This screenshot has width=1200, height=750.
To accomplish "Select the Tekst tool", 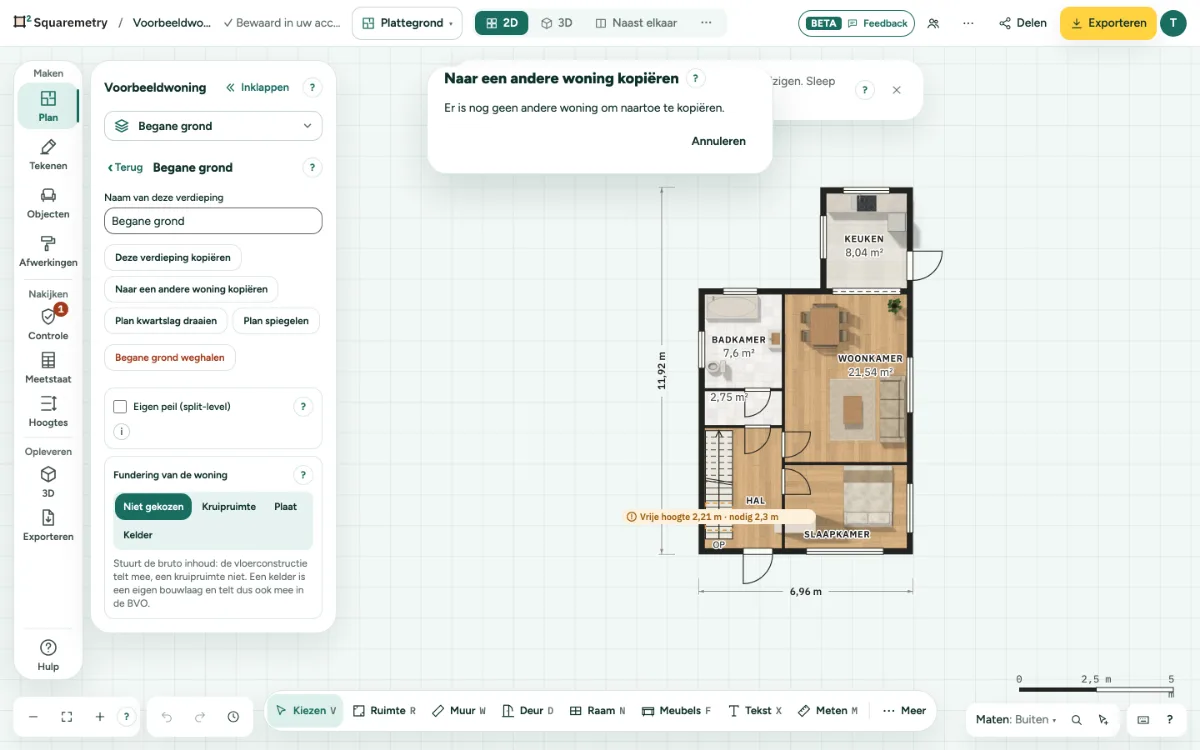I will 755,711.
